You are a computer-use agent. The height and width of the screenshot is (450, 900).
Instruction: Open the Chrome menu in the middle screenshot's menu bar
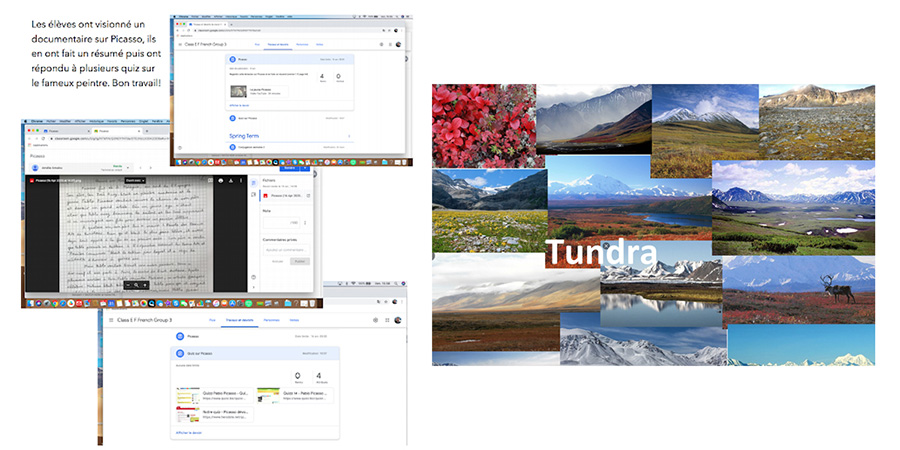click(37, 122)
